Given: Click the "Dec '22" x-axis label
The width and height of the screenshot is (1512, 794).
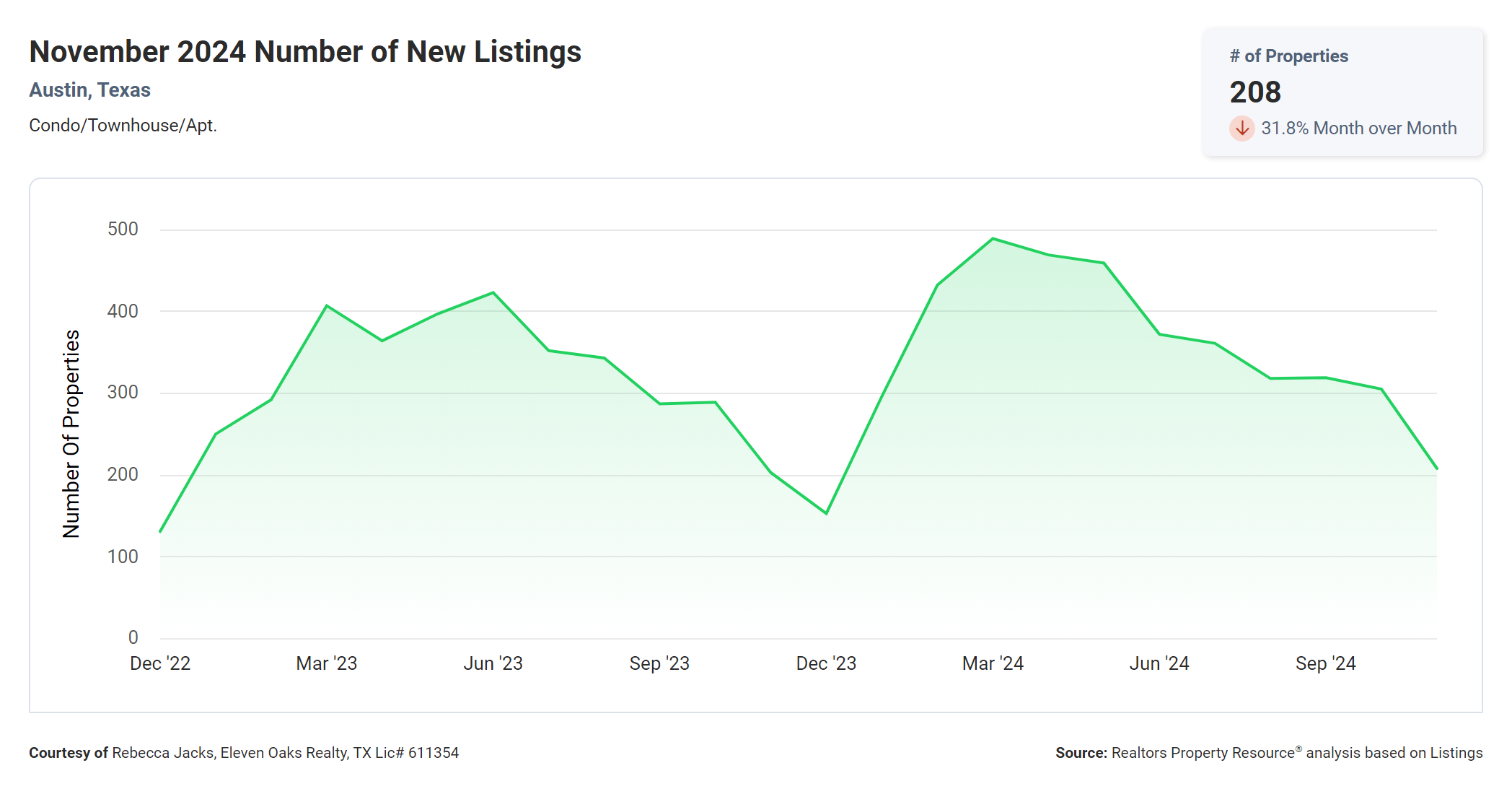Looking at the screenshot, I should (x=160, y=663).
